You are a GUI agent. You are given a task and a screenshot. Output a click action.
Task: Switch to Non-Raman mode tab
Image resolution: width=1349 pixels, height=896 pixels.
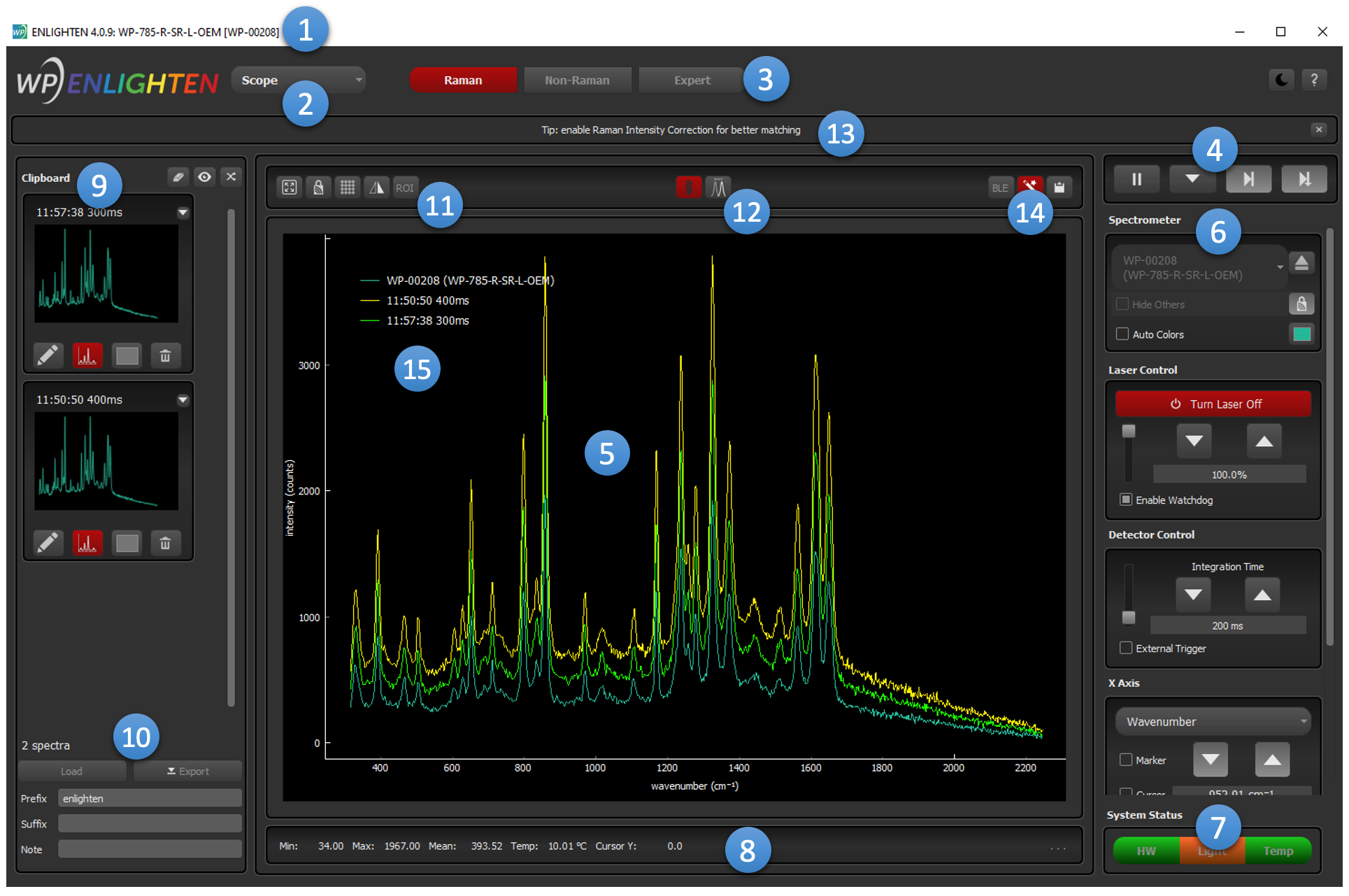(577, 80)
